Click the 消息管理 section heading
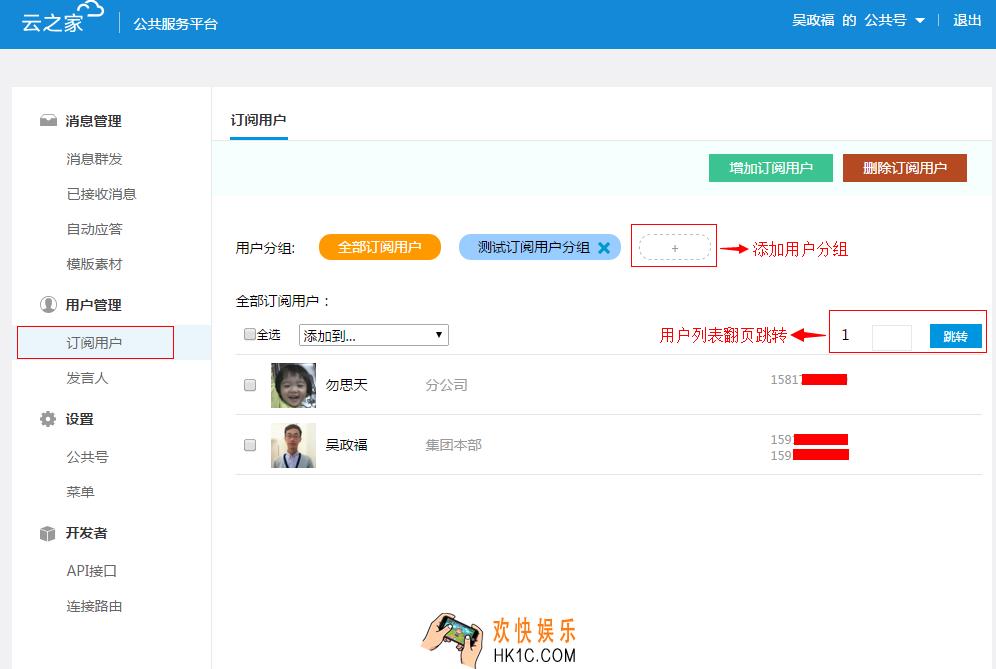This screenshot has height=669, width=996. click(93, 121)
